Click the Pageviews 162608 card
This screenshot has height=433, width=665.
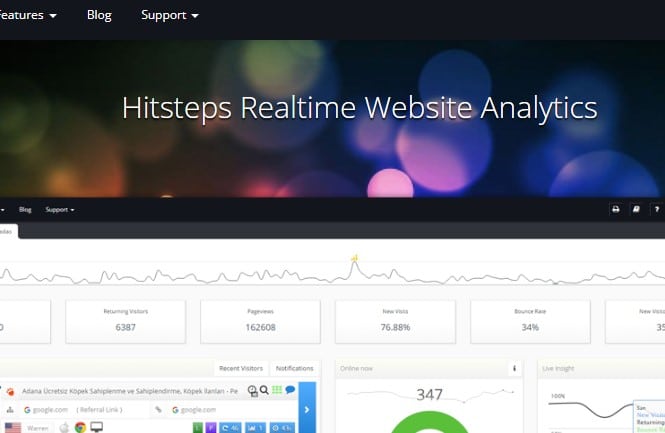(260, 321)
